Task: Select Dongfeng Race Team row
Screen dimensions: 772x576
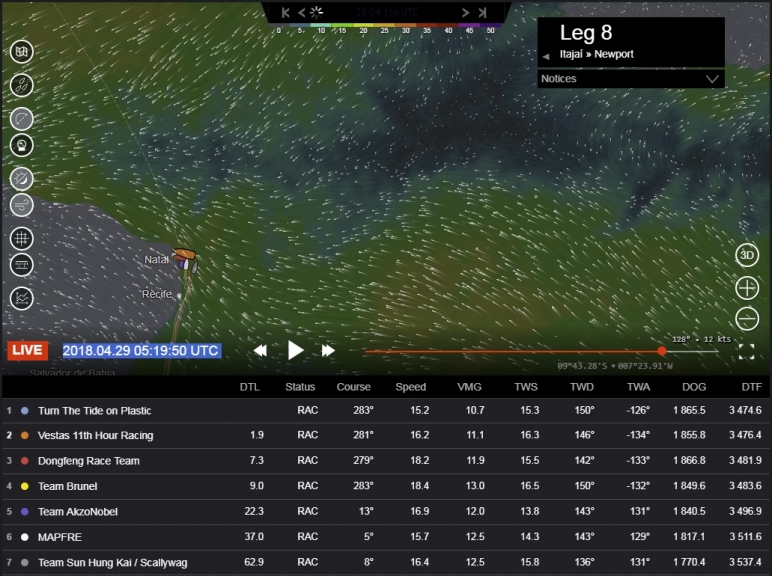Action: pos(386,461)
